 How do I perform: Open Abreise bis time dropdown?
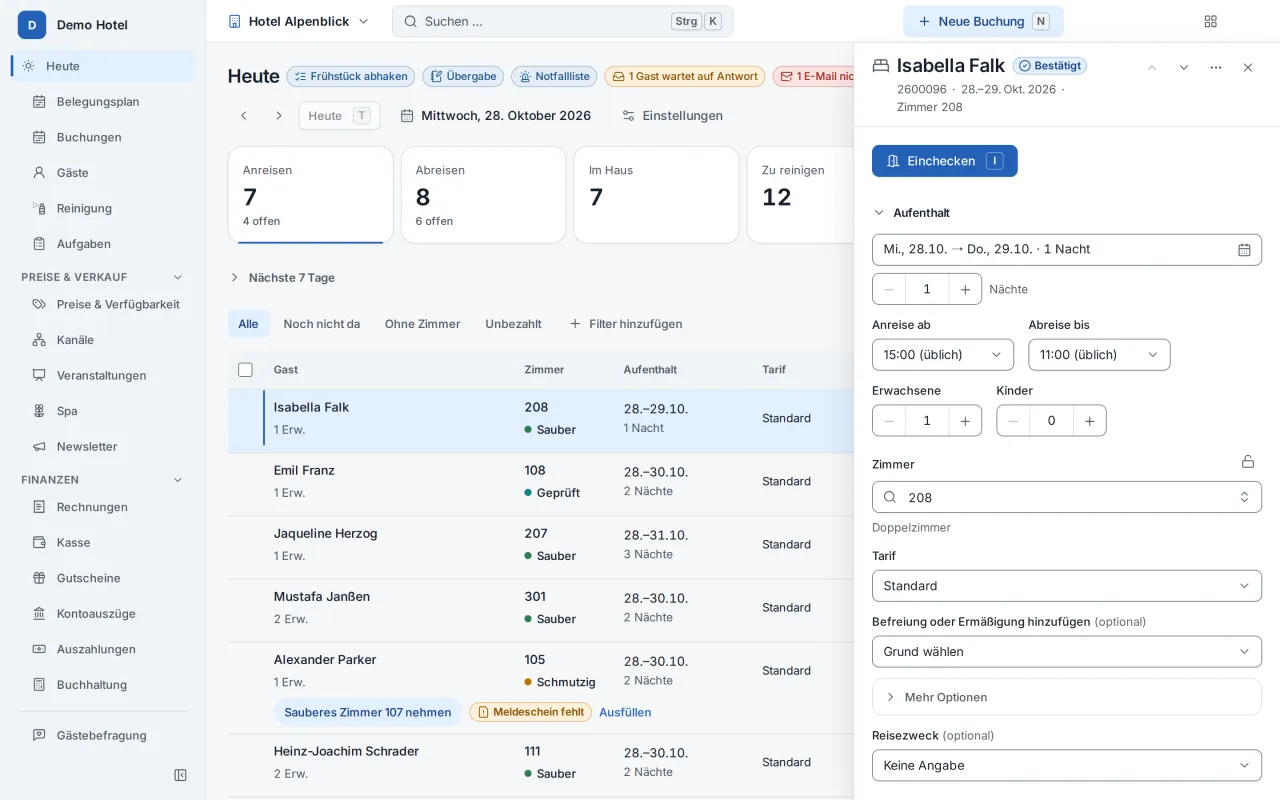(1099, 355)
